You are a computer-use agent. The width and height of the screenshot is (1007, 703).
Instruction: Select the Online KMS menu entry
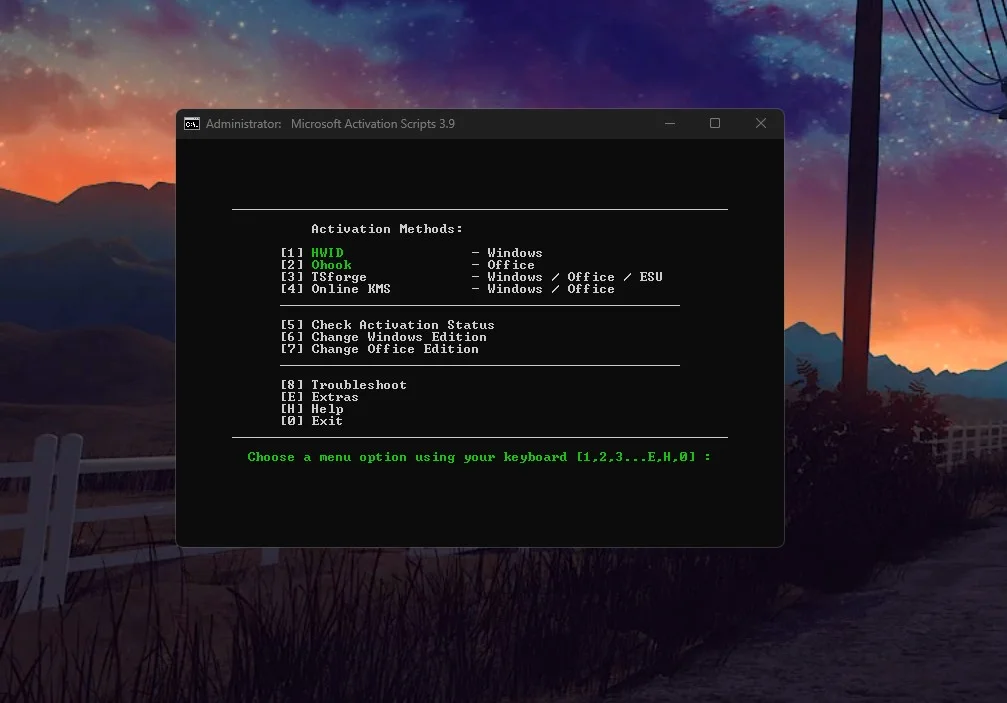pyautogui.click(x=350, y=289)
